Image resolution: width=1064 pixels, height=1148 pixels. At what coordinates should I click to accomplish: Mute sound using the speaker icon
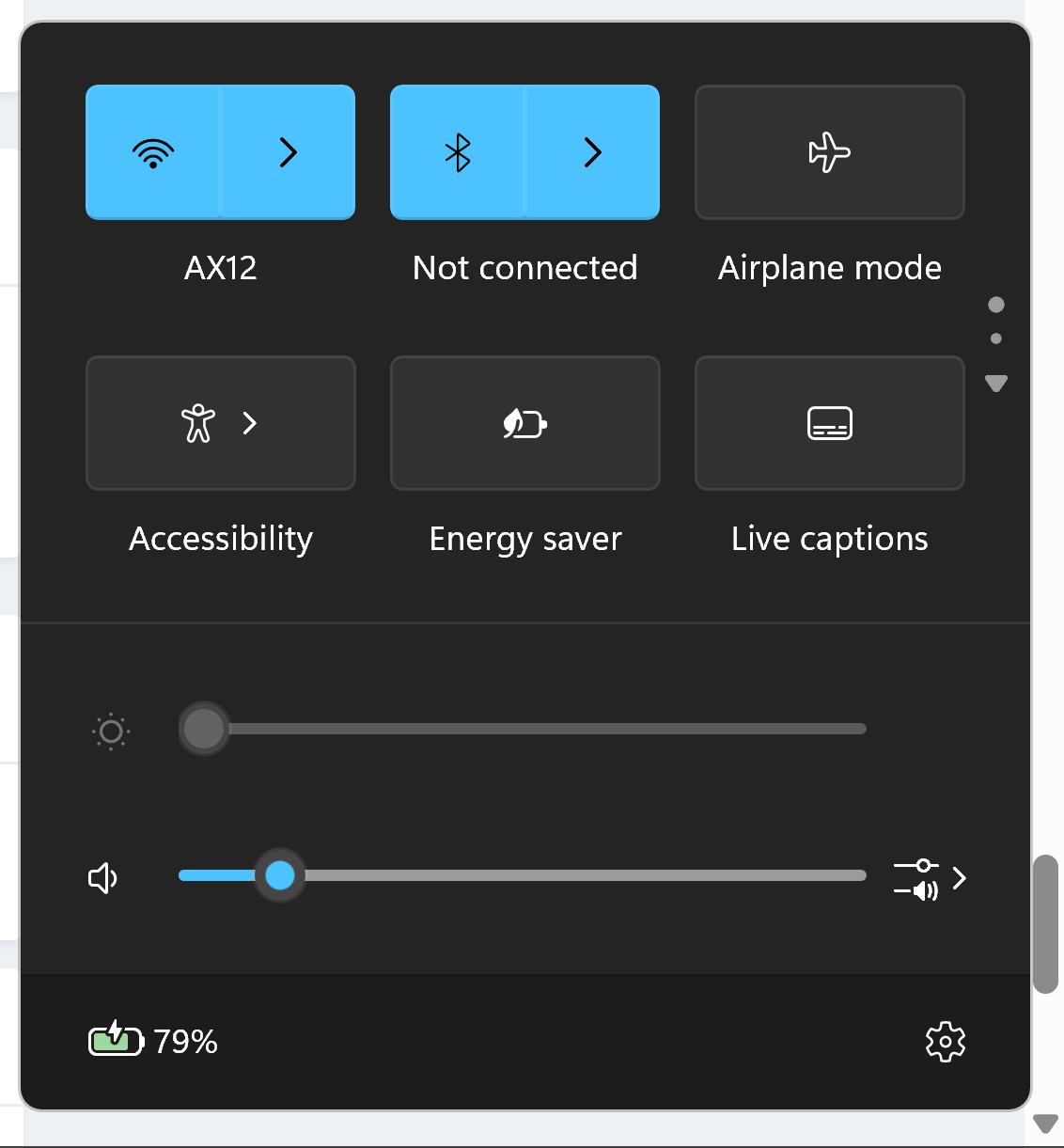102,878
